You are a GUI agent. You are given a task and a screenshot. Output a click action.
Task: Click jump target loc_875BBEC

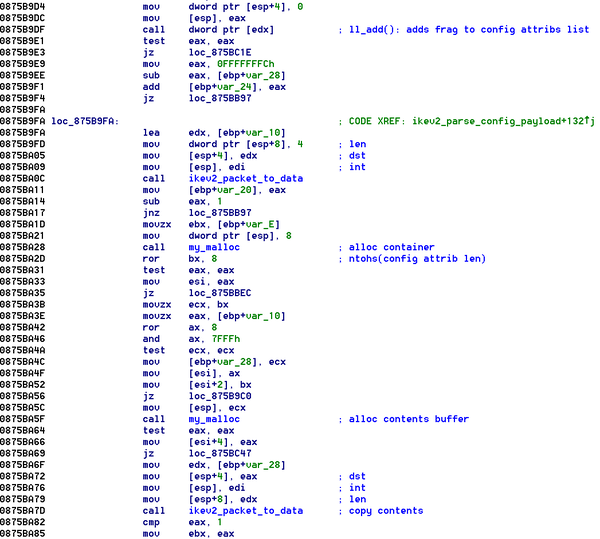coord(220,293)
